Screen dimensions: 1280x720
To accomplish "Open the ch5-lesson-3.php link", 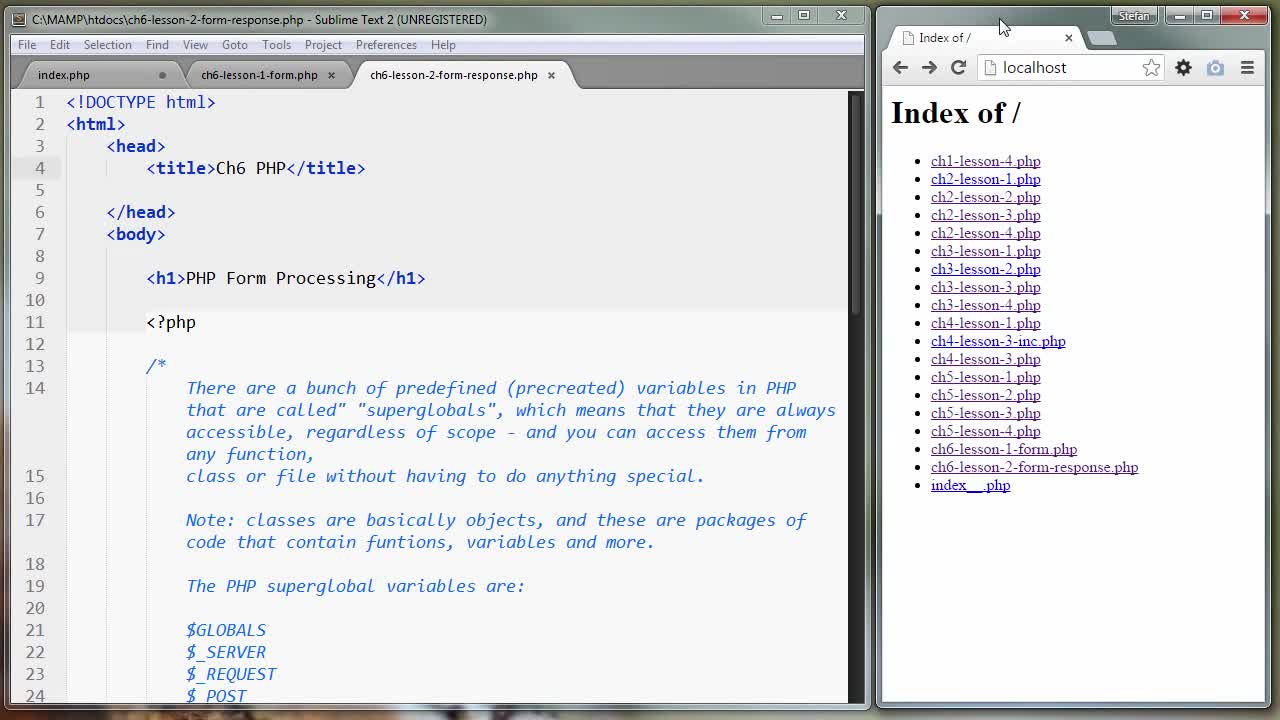I will point(985,413).
